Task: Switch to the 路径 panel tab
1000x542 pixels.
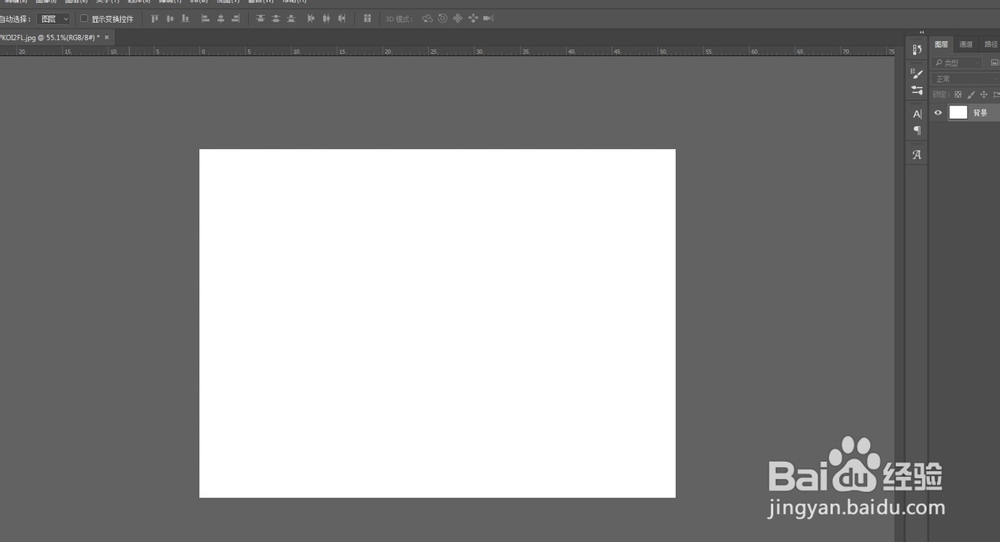Action: [990, 44]
